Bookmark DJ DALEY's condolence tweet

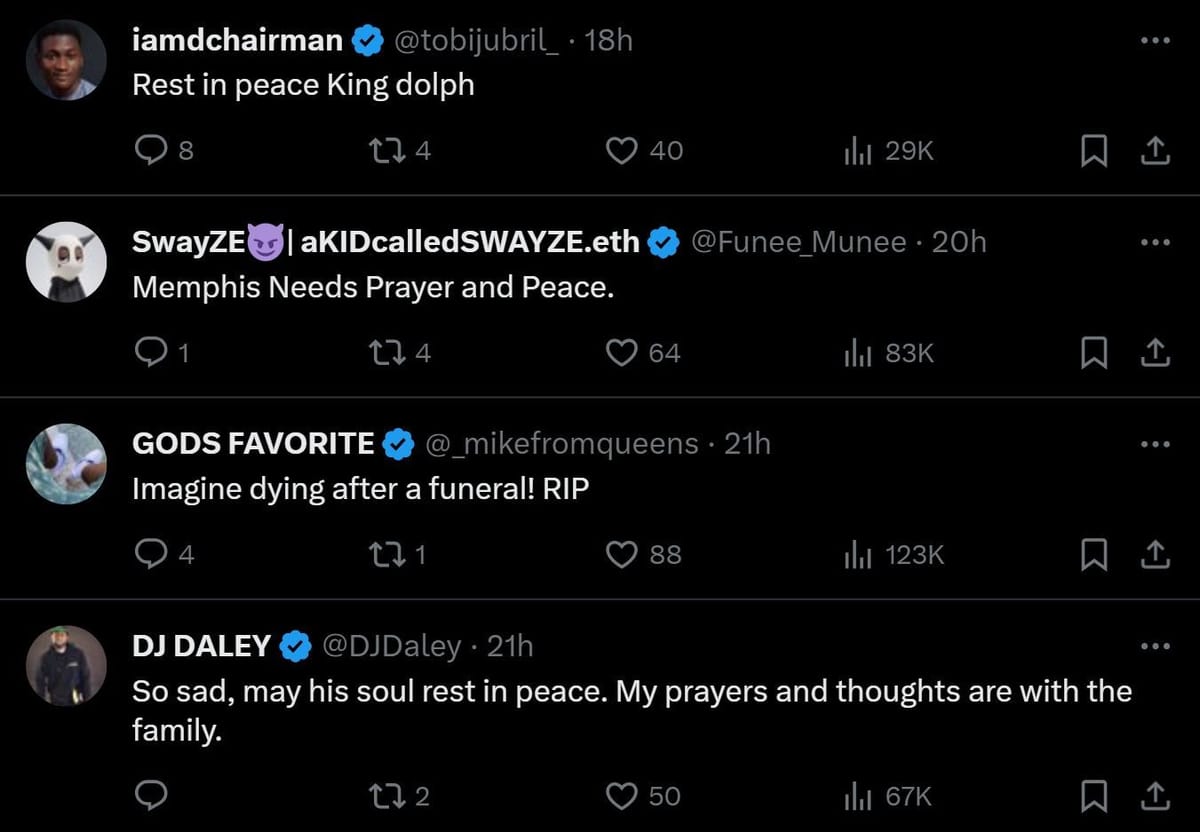[1094, 796]
